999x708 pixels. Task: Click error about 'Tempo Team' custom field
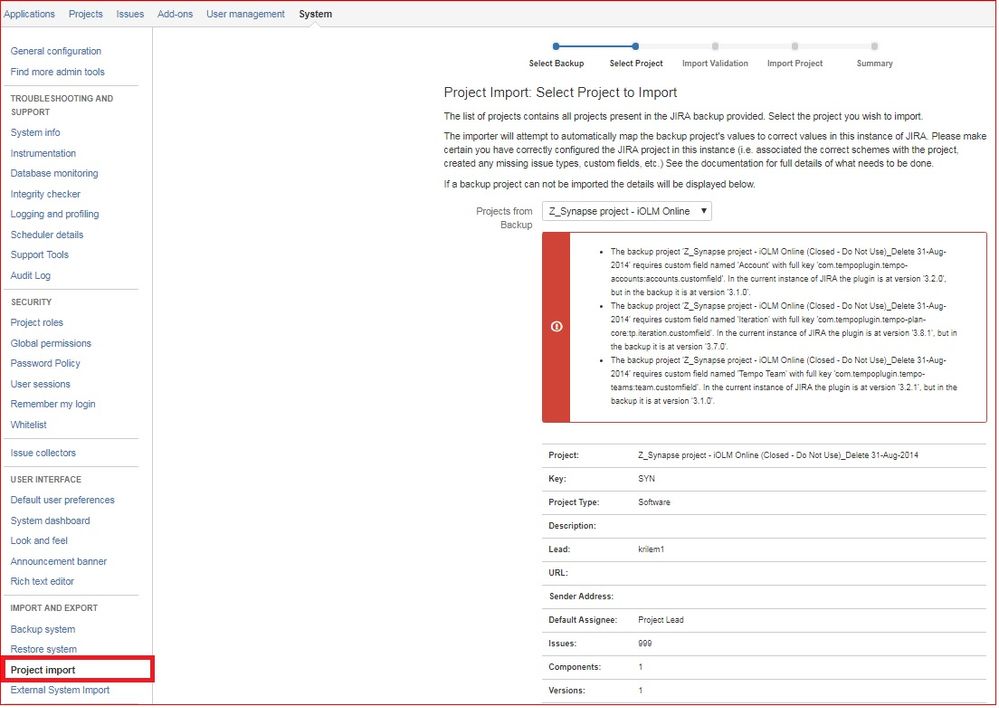784,380
